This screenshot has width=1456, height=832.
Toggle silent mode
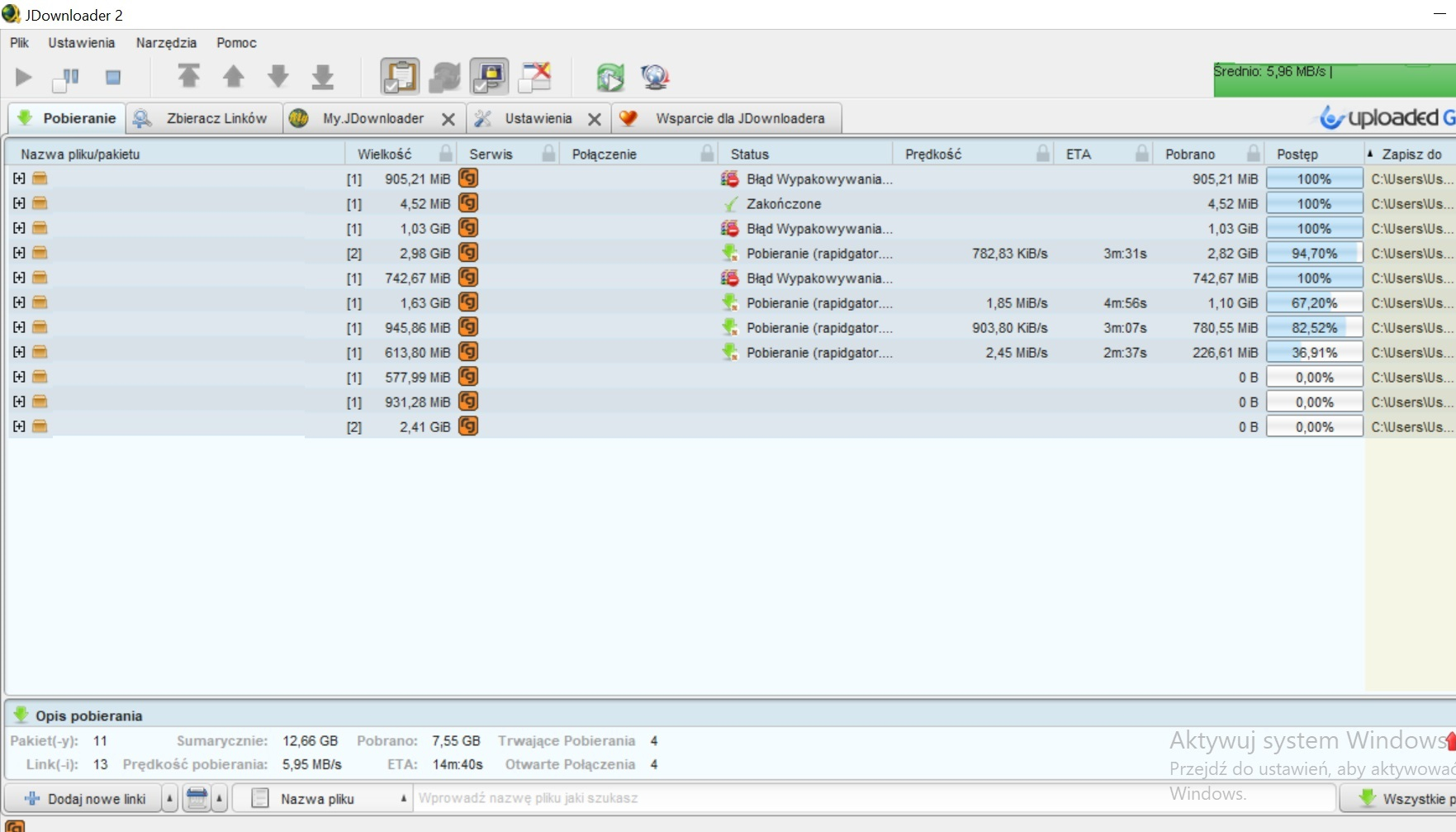[x=535, y=77]
